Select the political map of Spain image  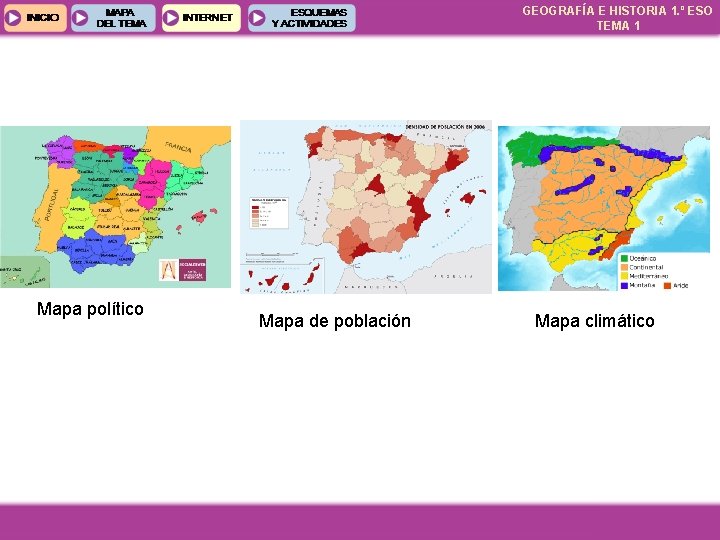click(115, 207)
